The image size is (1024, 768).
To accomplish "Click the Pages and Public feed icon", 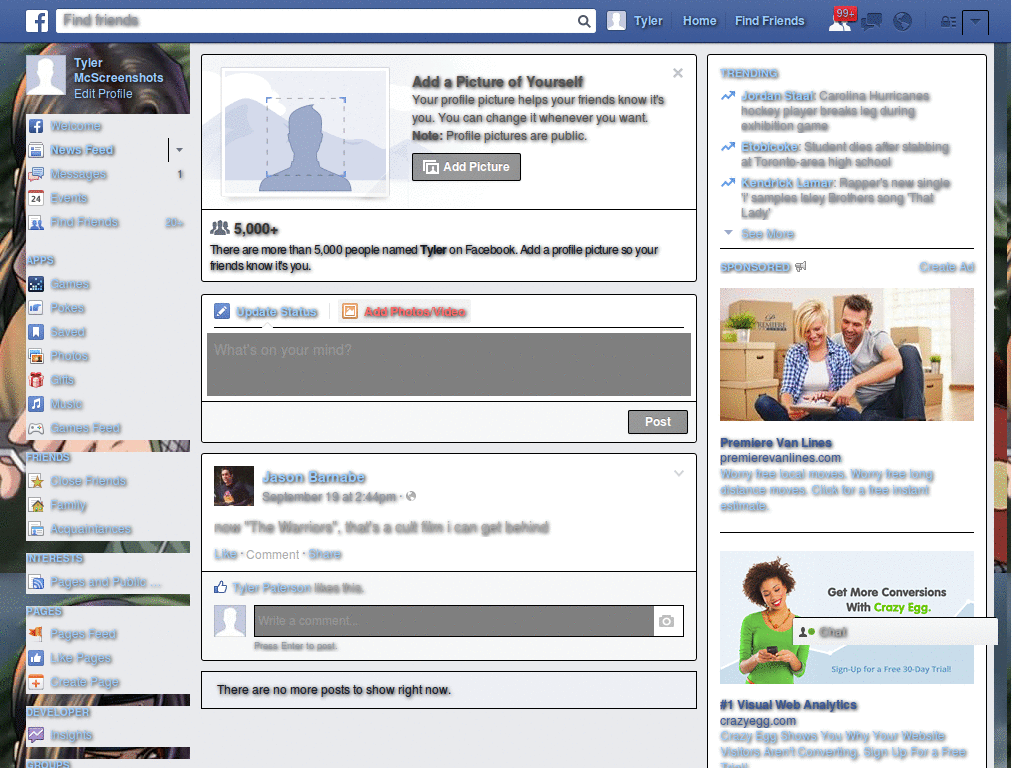I will [36, 582].
